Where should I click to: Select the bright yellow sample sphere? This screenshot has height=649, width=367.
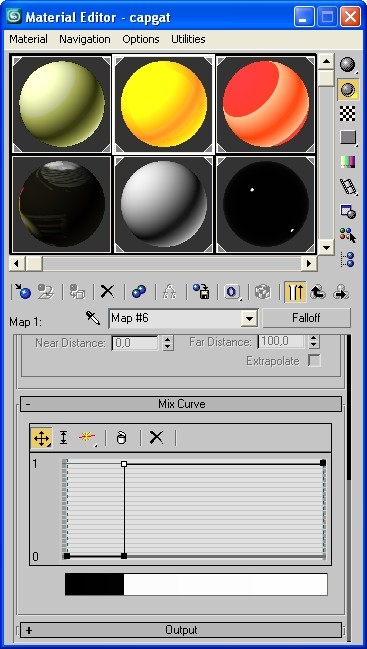pyautogui.click(x=163, y=104)
